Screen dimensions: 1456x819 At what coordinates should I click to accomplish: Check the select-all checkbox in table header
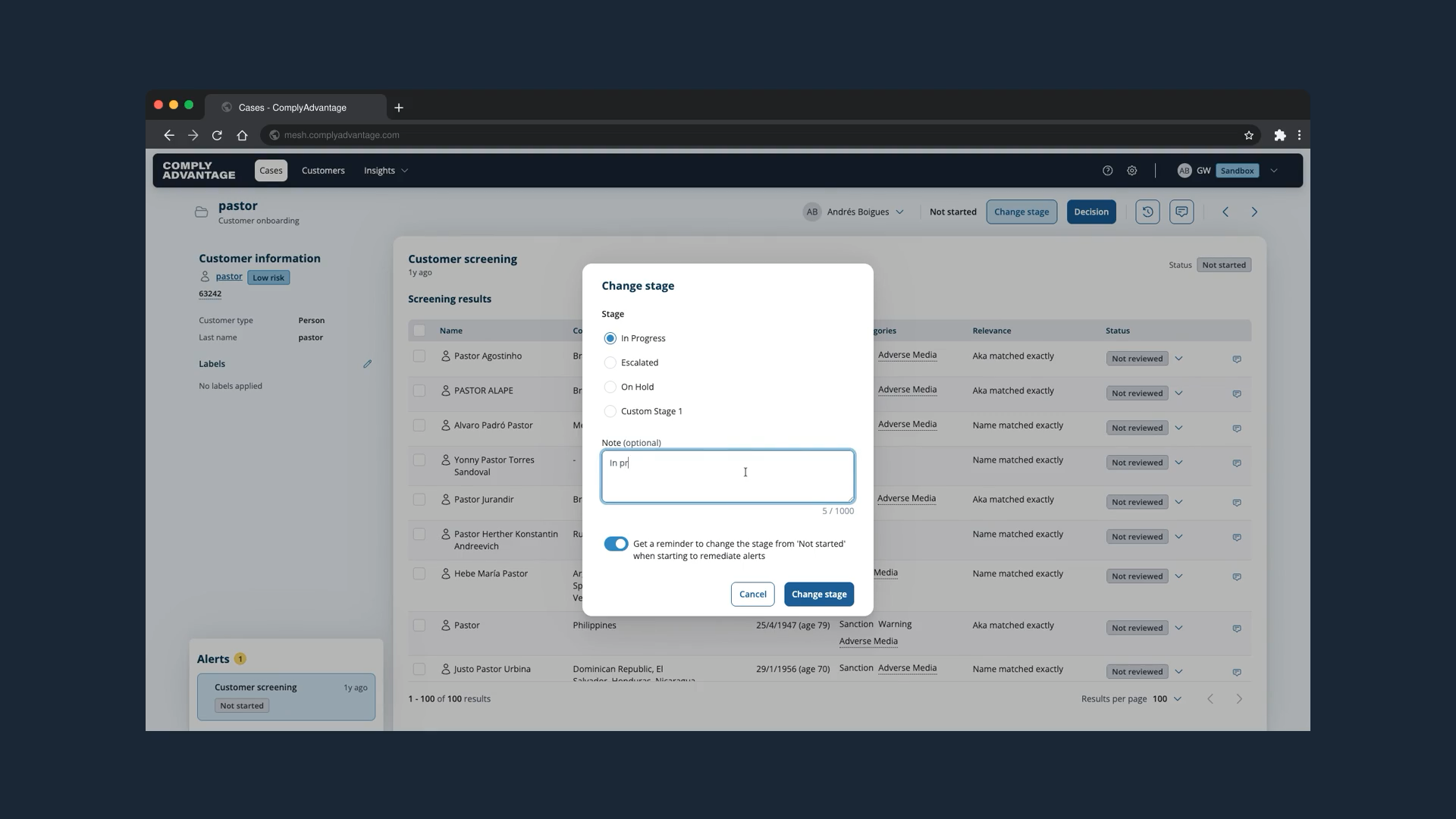(x=419, y=331)
